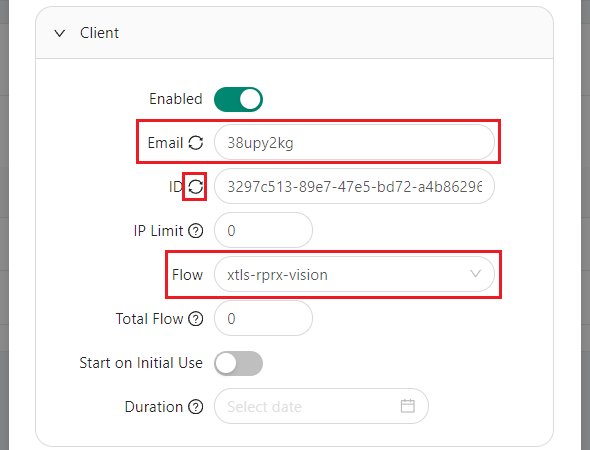
Task: Click the Total Flow value field
Action: click(263, 318)
